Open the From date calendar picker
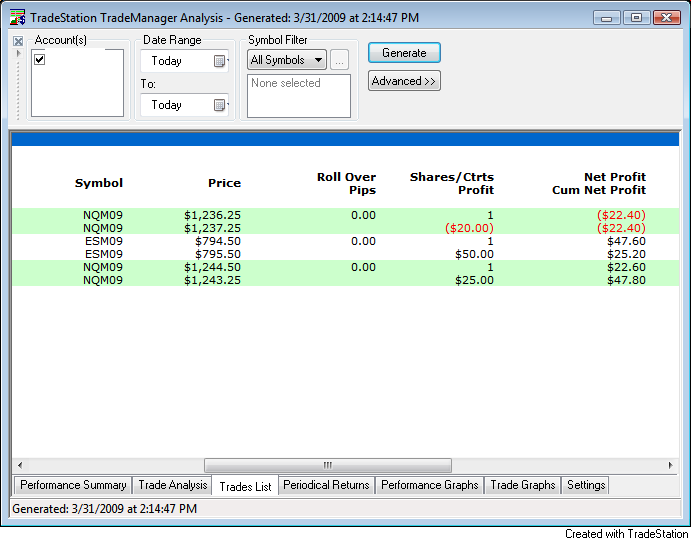Screen dimensions: 691x540 [x=220, y=61]
